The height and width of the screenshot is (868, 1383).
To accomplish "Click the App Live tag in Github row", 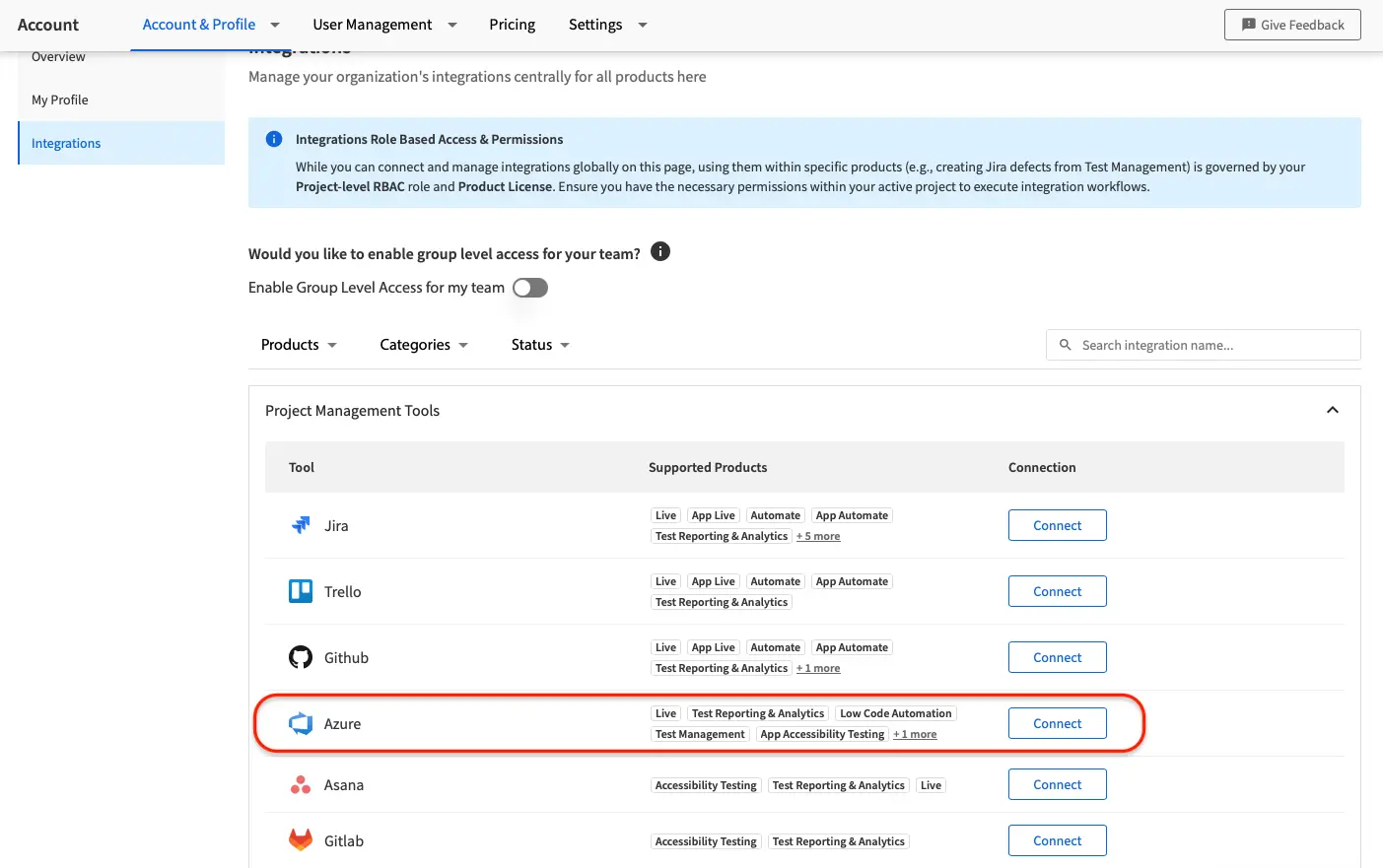I will click(x=713, y=647).
